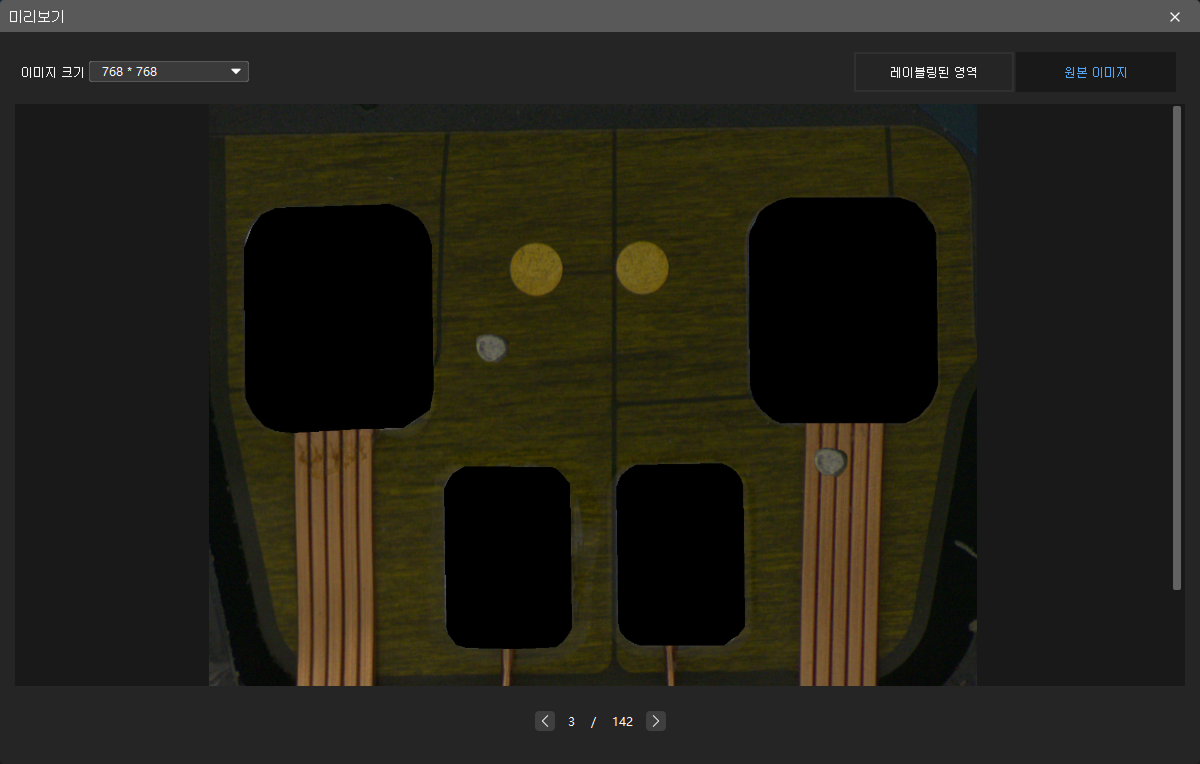
Task: Go to the previous image with the left arrow
Action: point(545,721)
